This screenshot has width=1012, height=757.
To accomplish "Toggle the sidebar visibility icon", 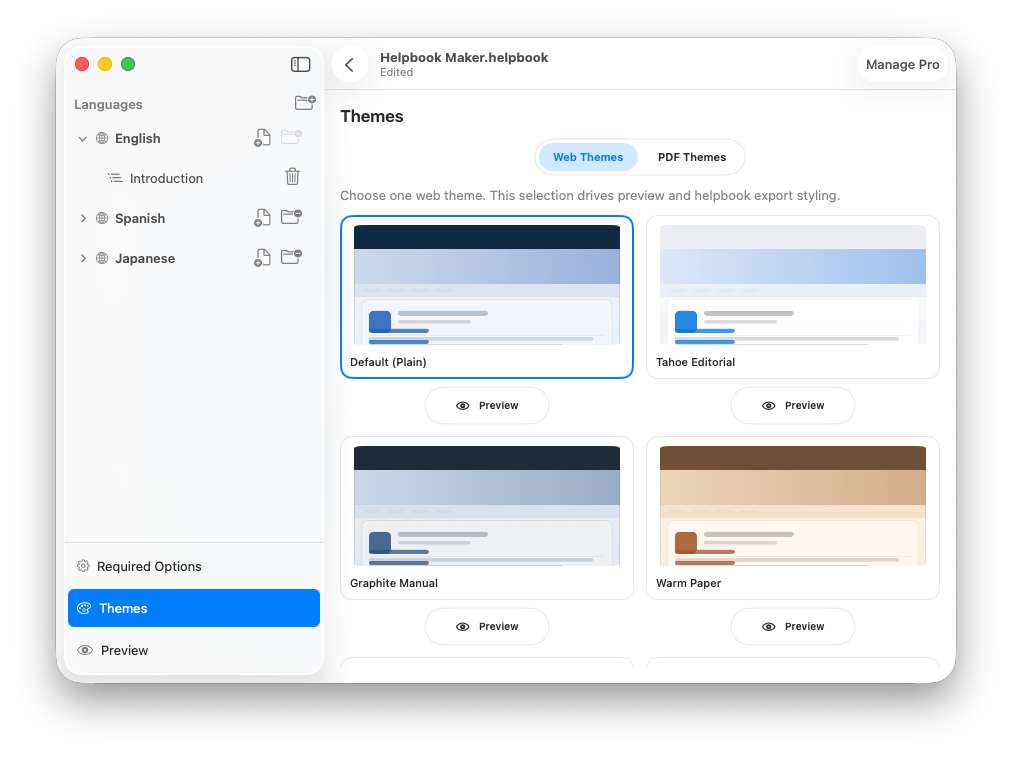I will [300, 64].
